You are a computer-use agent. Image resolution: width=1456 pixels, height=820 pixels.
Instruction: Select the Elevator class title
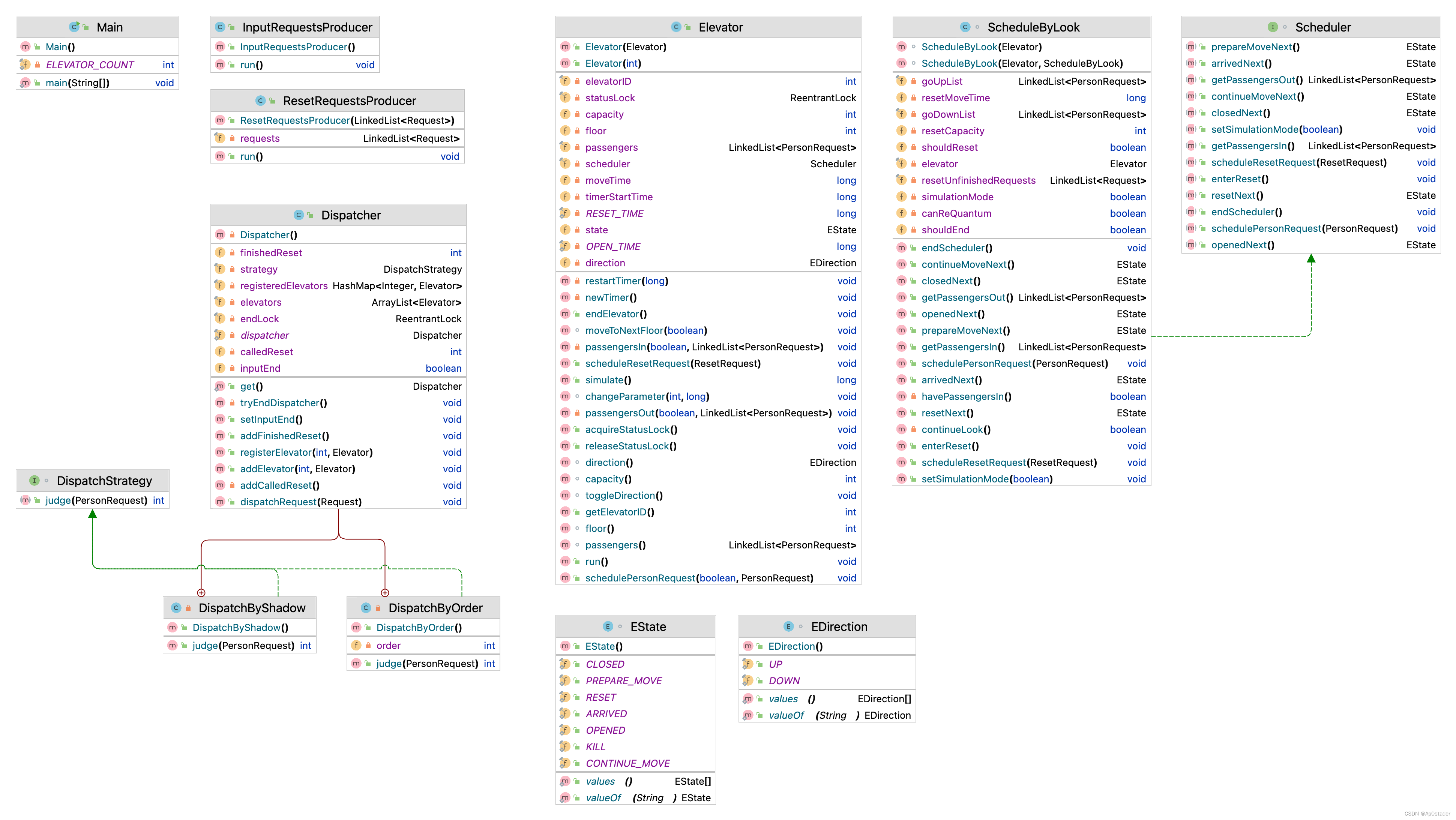[x=720, y=27]
